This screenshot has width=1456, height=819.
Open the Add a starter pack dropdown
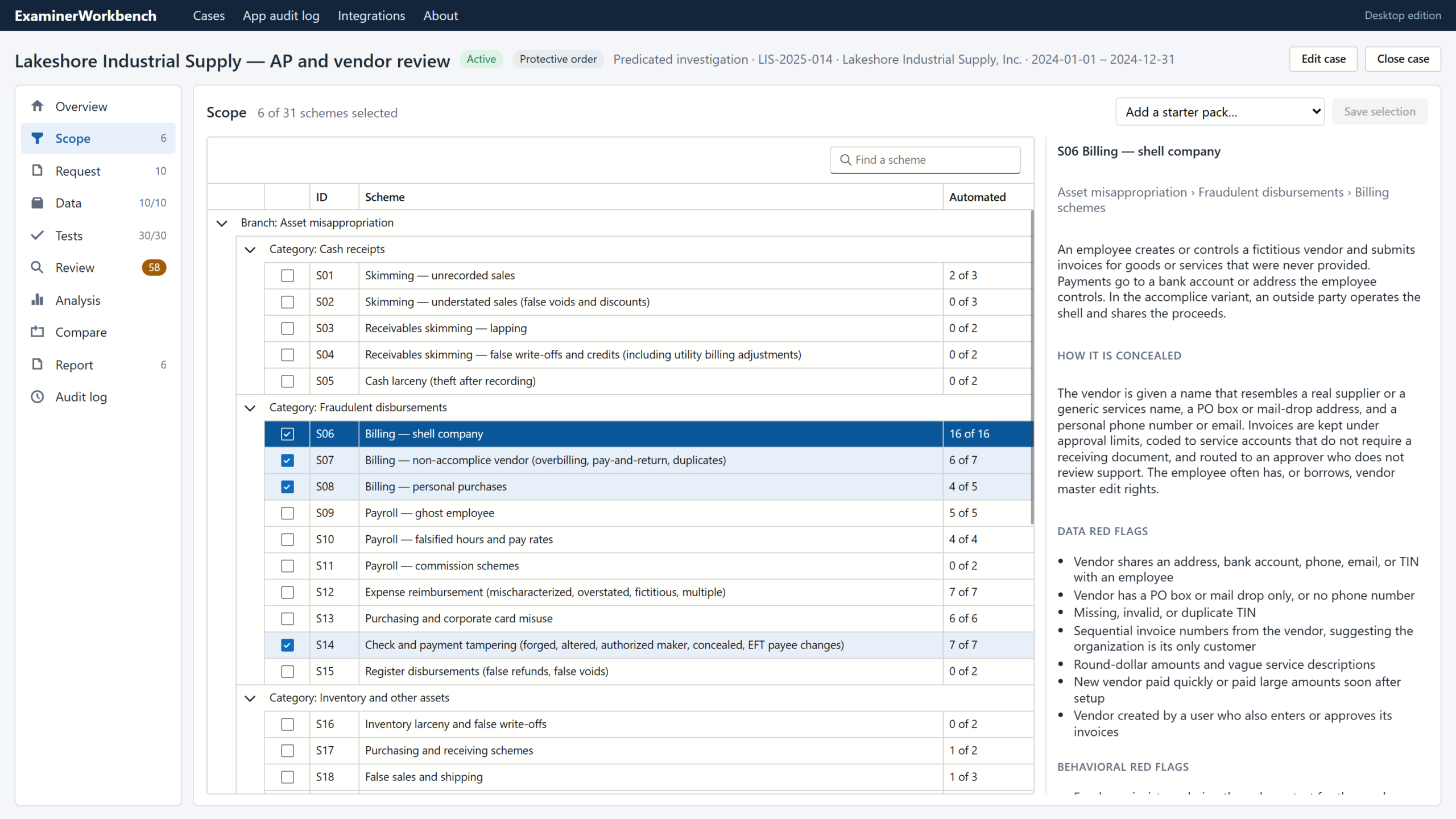(x=1220, y=112)
